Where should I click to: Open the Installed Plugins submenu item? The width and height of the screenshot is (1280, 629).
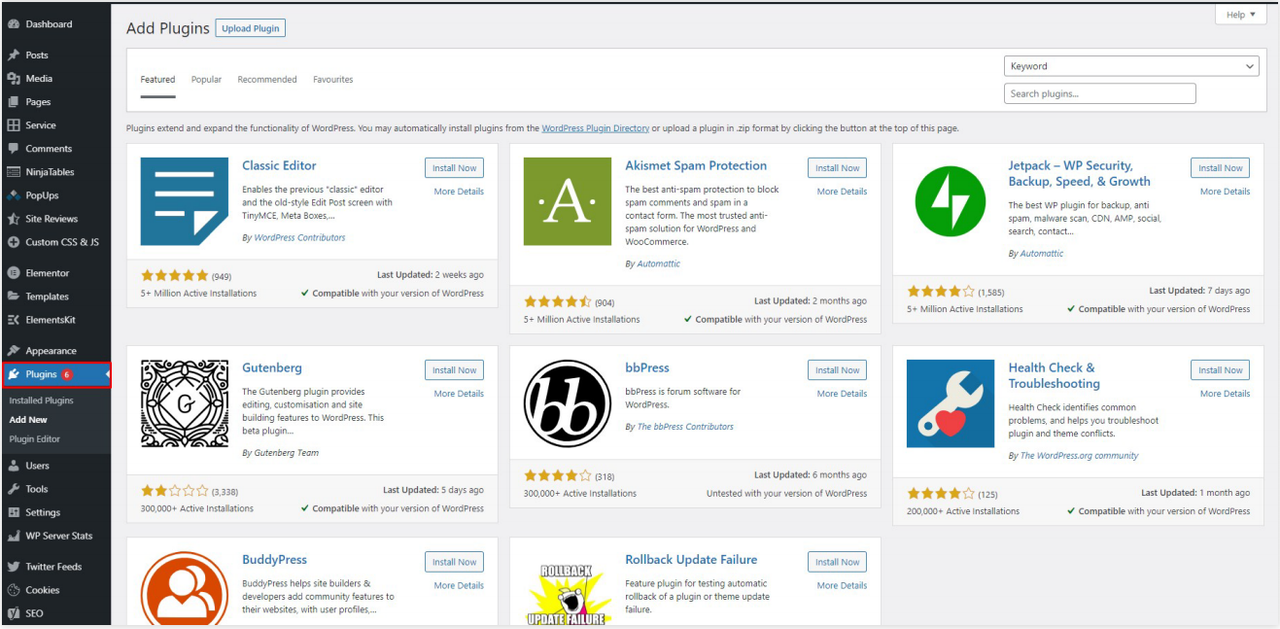tap(41, 400)
